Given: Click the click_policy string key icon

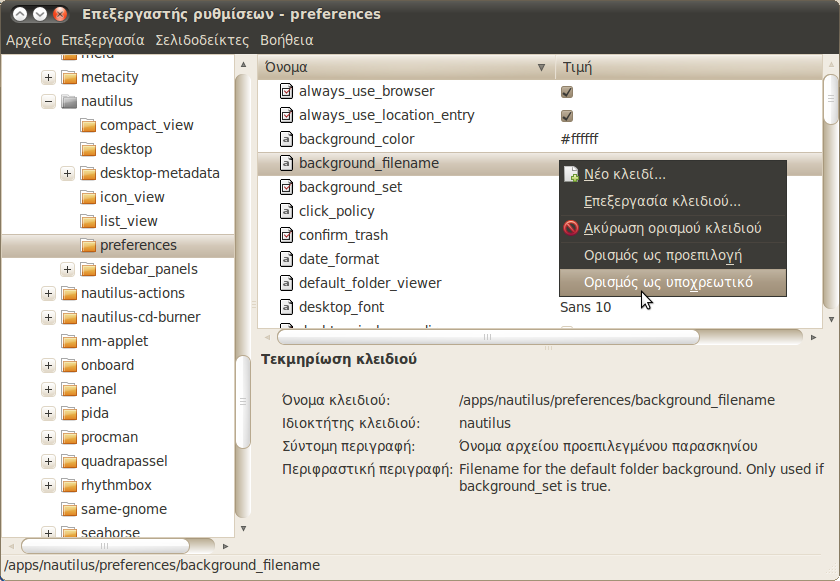Looking at the screenshot, I should coord(287,211).
